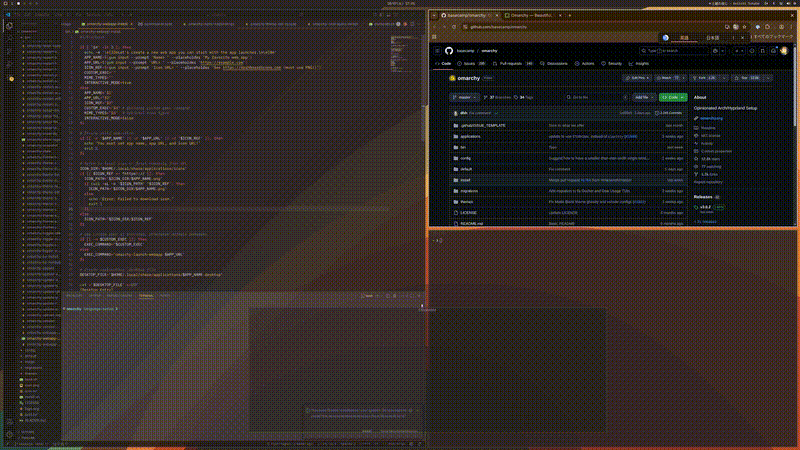Open the GitHub user avatar menu
Viewport: 800px width, 450px height.
click(x=784, y=51)
